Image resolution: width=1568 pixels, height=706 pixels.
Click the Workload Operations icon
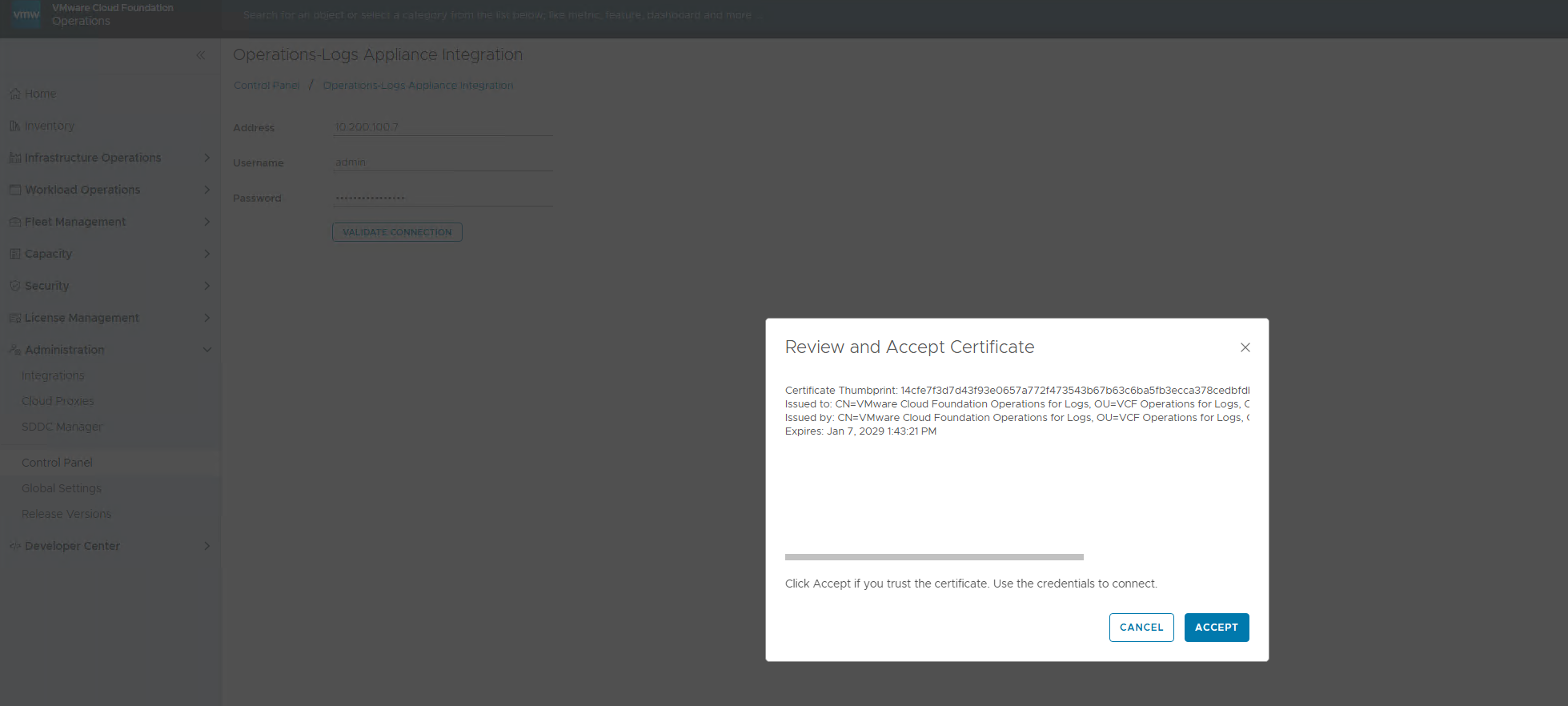click(14, 190)
